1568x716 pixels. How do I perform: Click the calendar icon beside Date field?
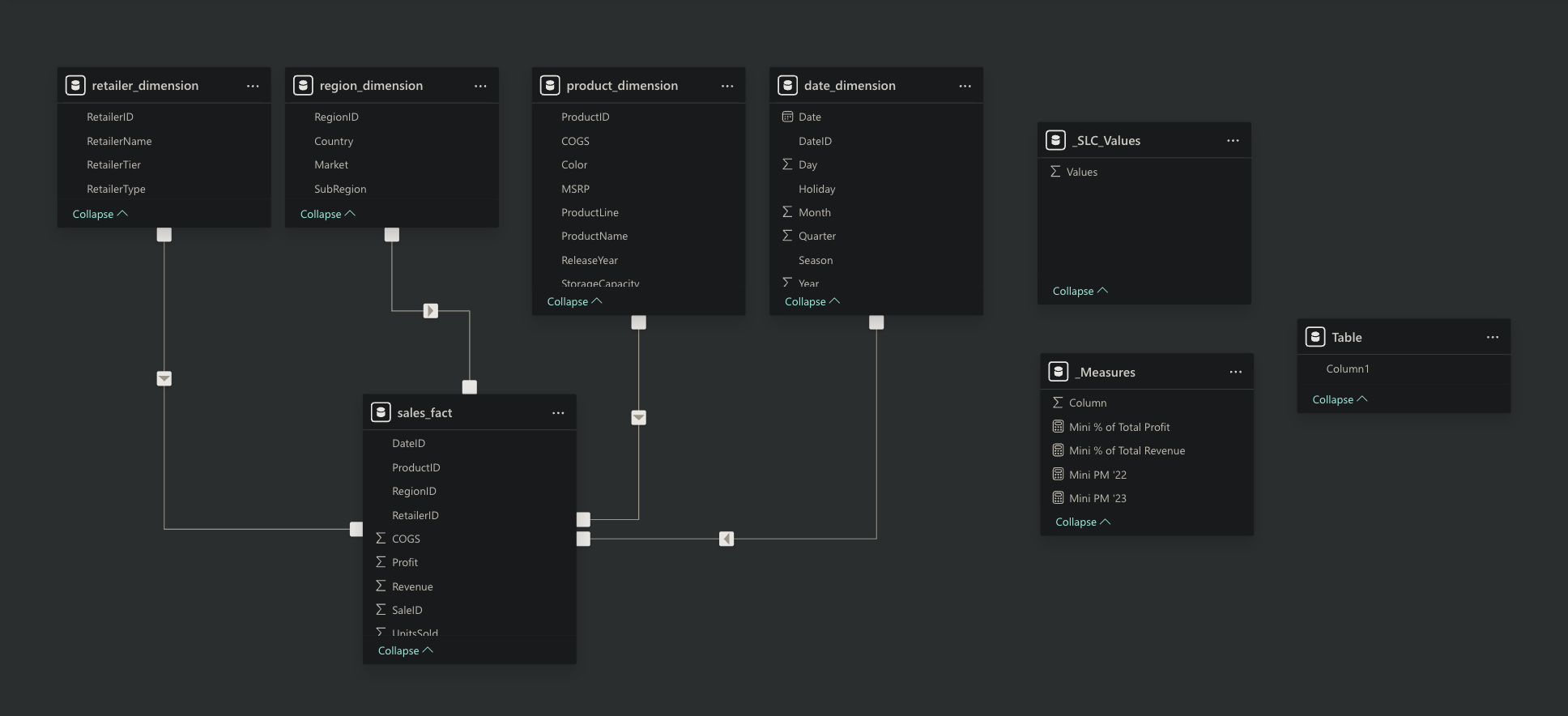[x=787, y=117]
